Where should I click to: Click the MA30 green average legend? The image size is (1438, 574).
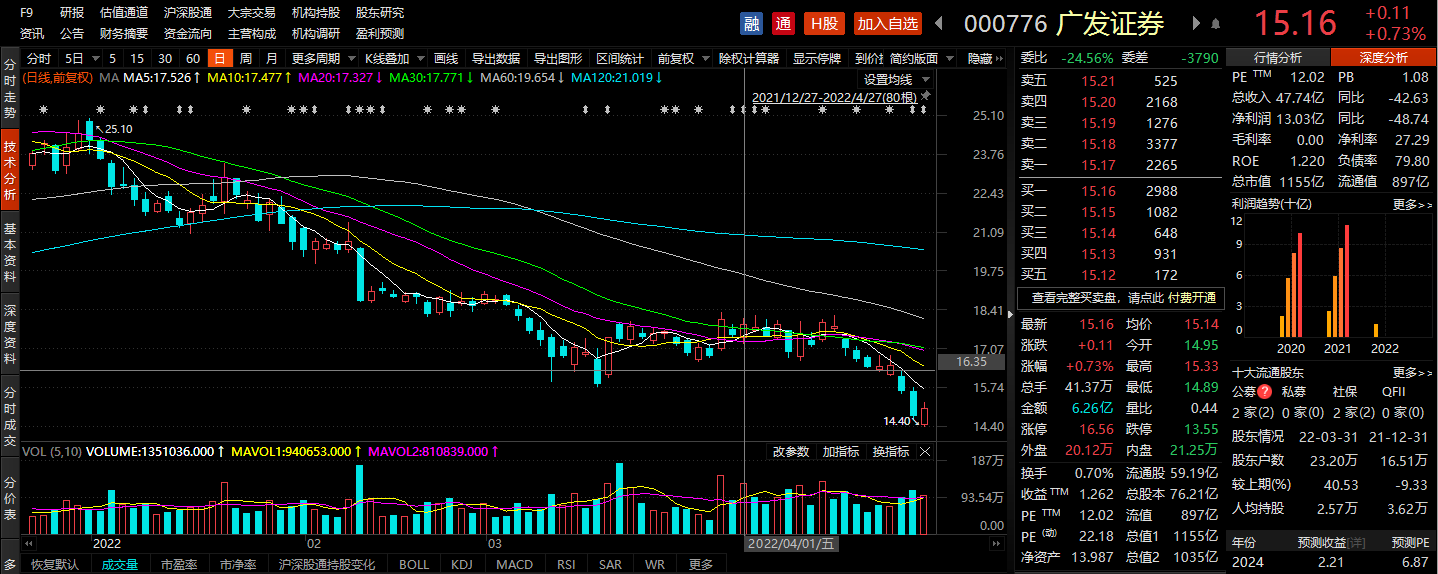pyautogui.click(x=432, y=77)
